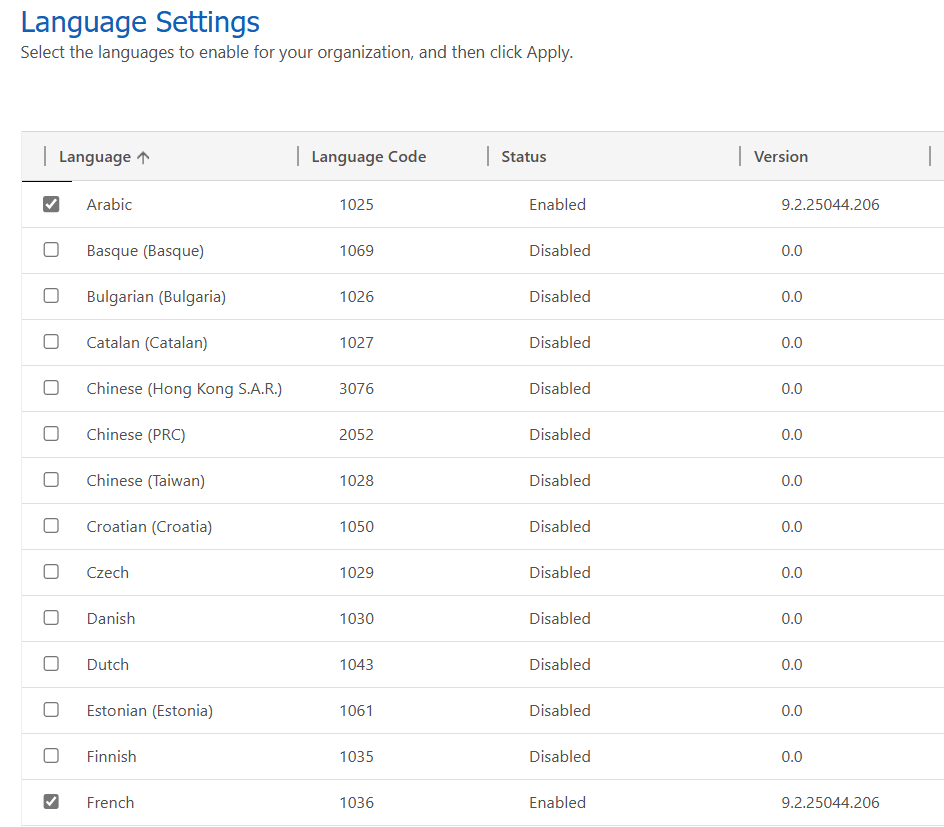Check the Czech language checkbox

point(51,571)
